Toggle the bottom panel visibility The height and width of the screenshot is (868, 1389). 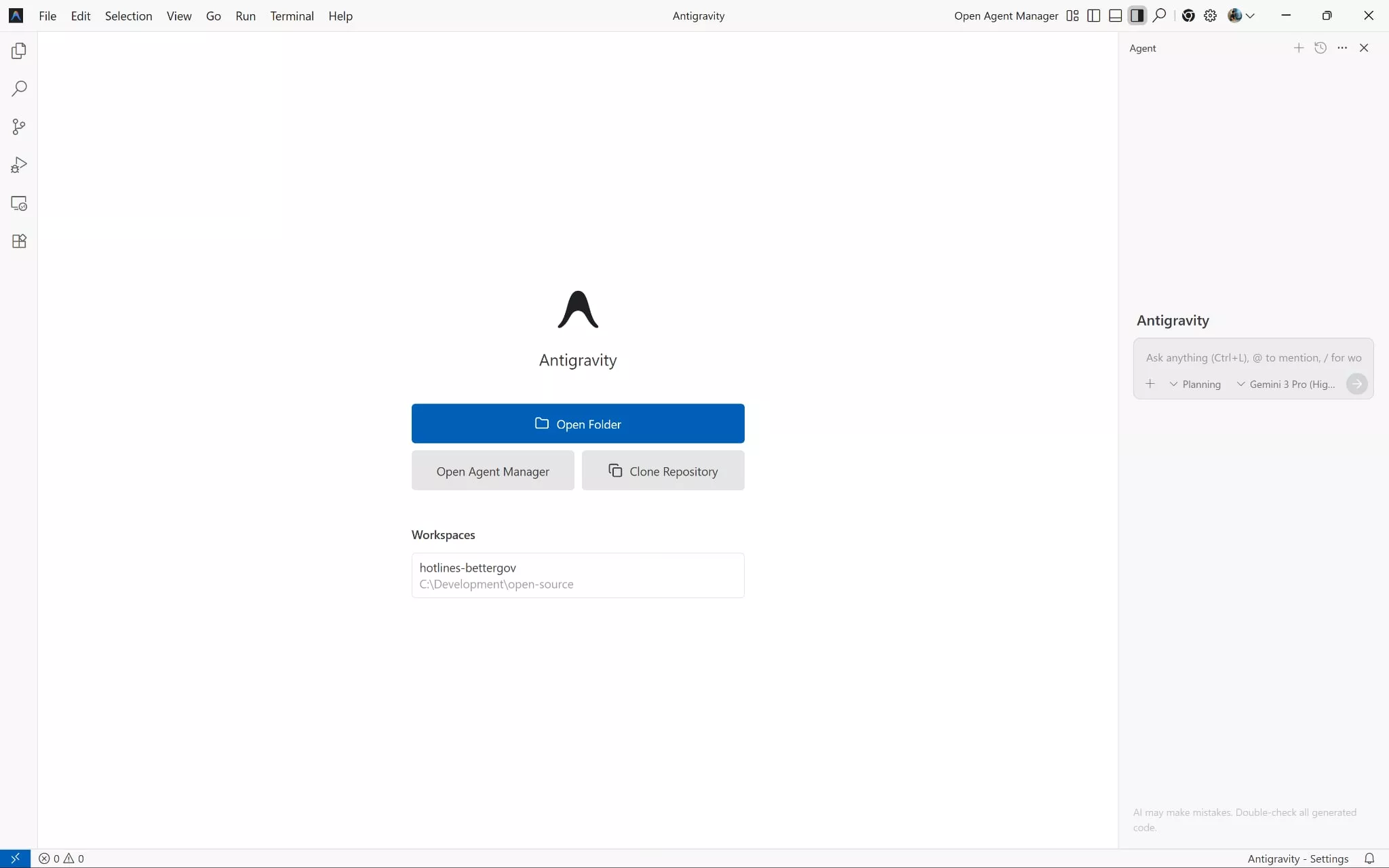click(x=1115, y=15)
